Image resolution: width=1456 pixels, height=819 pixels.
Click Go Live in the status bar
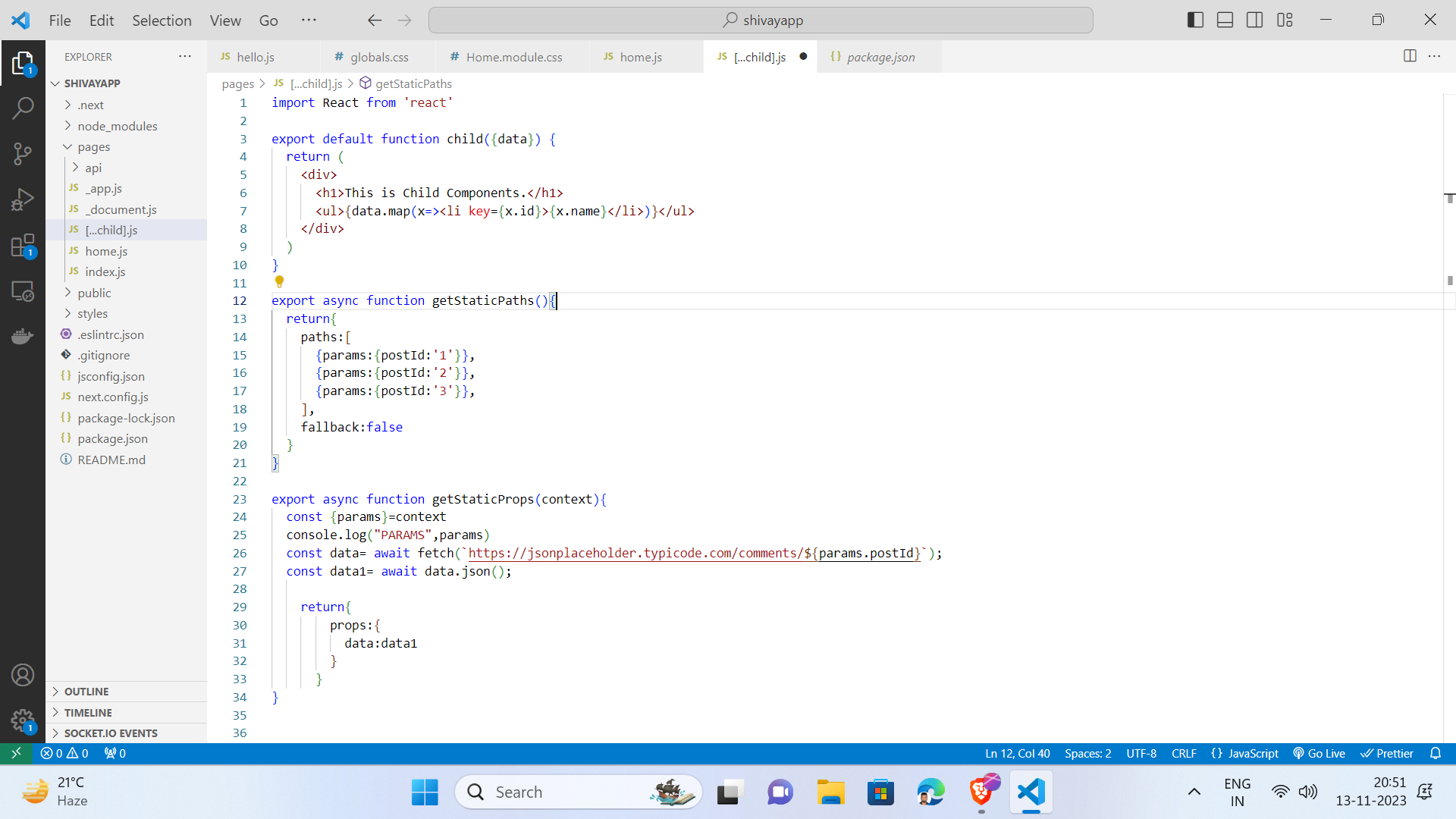pos(1319,753)
